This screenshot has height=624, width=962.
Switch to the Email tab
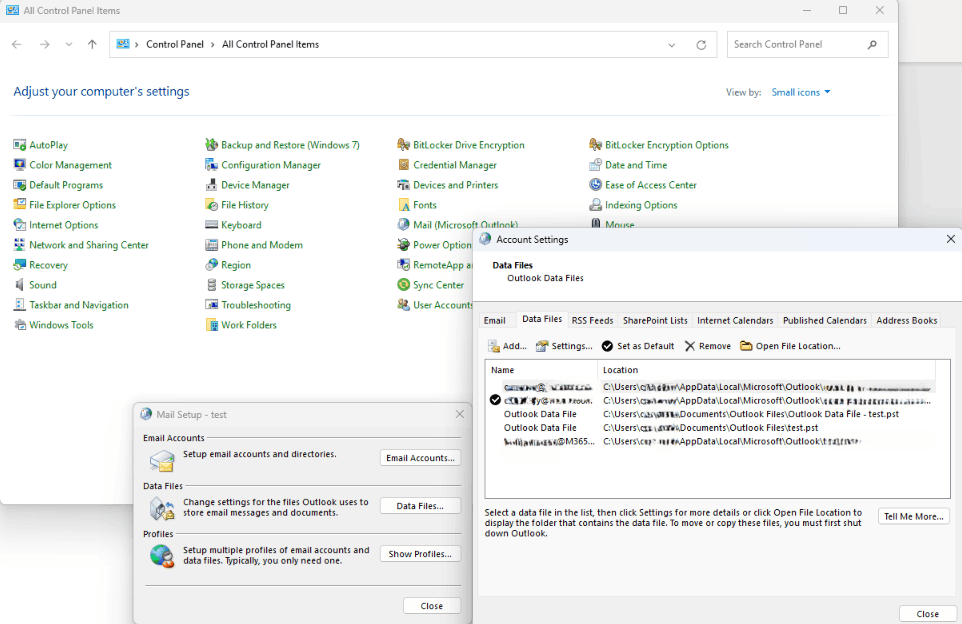click(494, 320)
